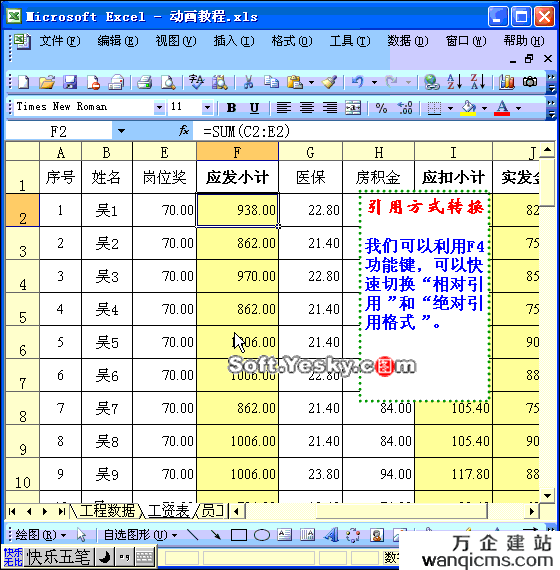The width and height of the screenshot is (560, 570).
Task: Click the Cut scissors icon
Action: 248,82
